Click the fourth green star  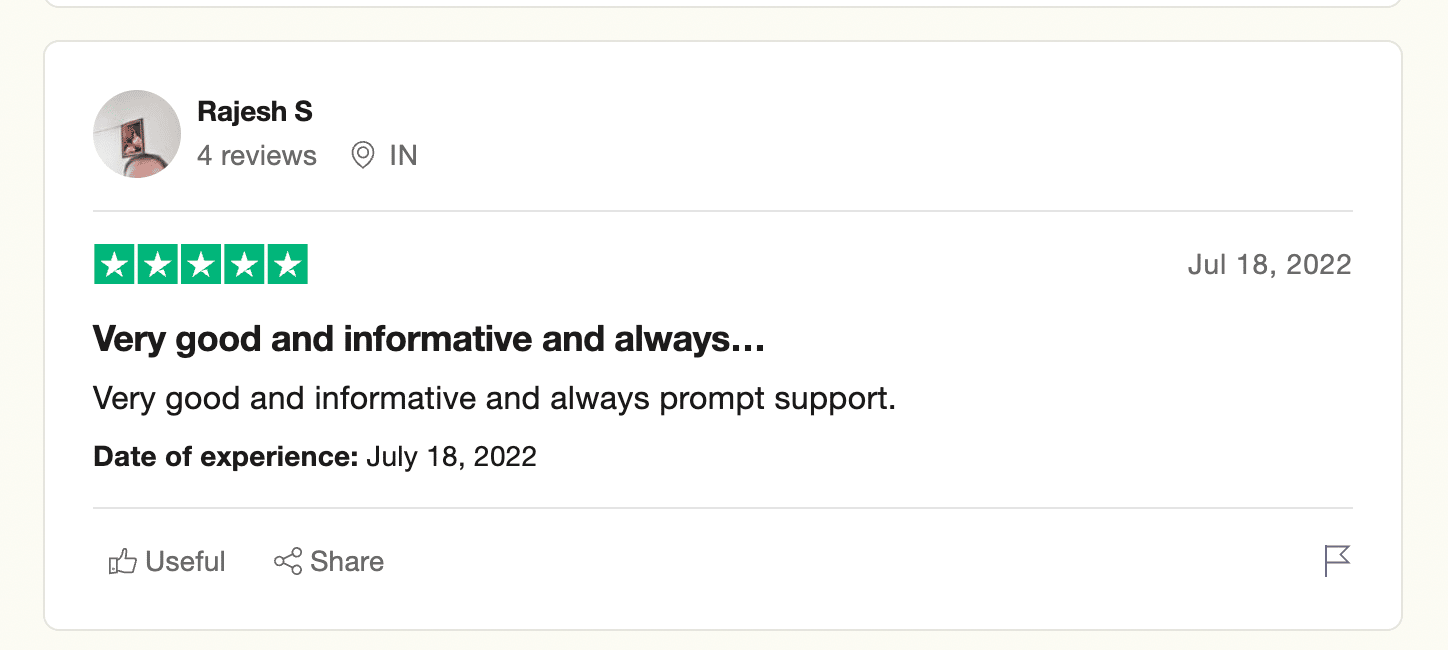click(x=244, y=264)
